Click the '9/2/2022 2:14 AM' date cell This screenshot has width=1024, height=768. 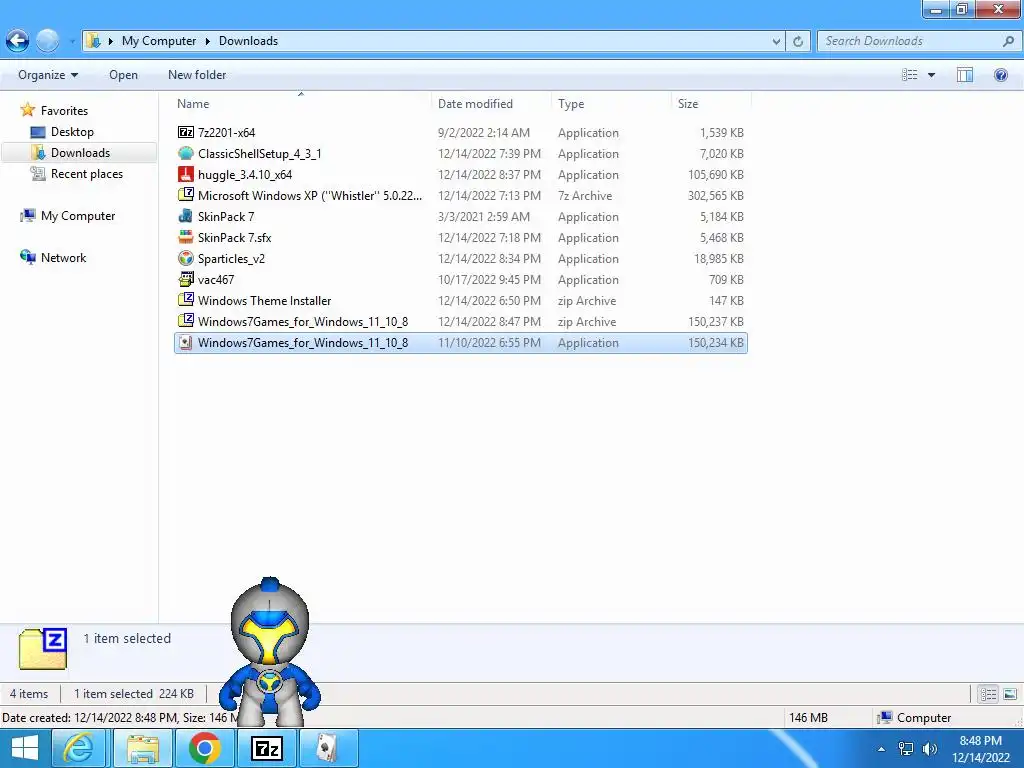pyautogui.click(x=483, y=133)
